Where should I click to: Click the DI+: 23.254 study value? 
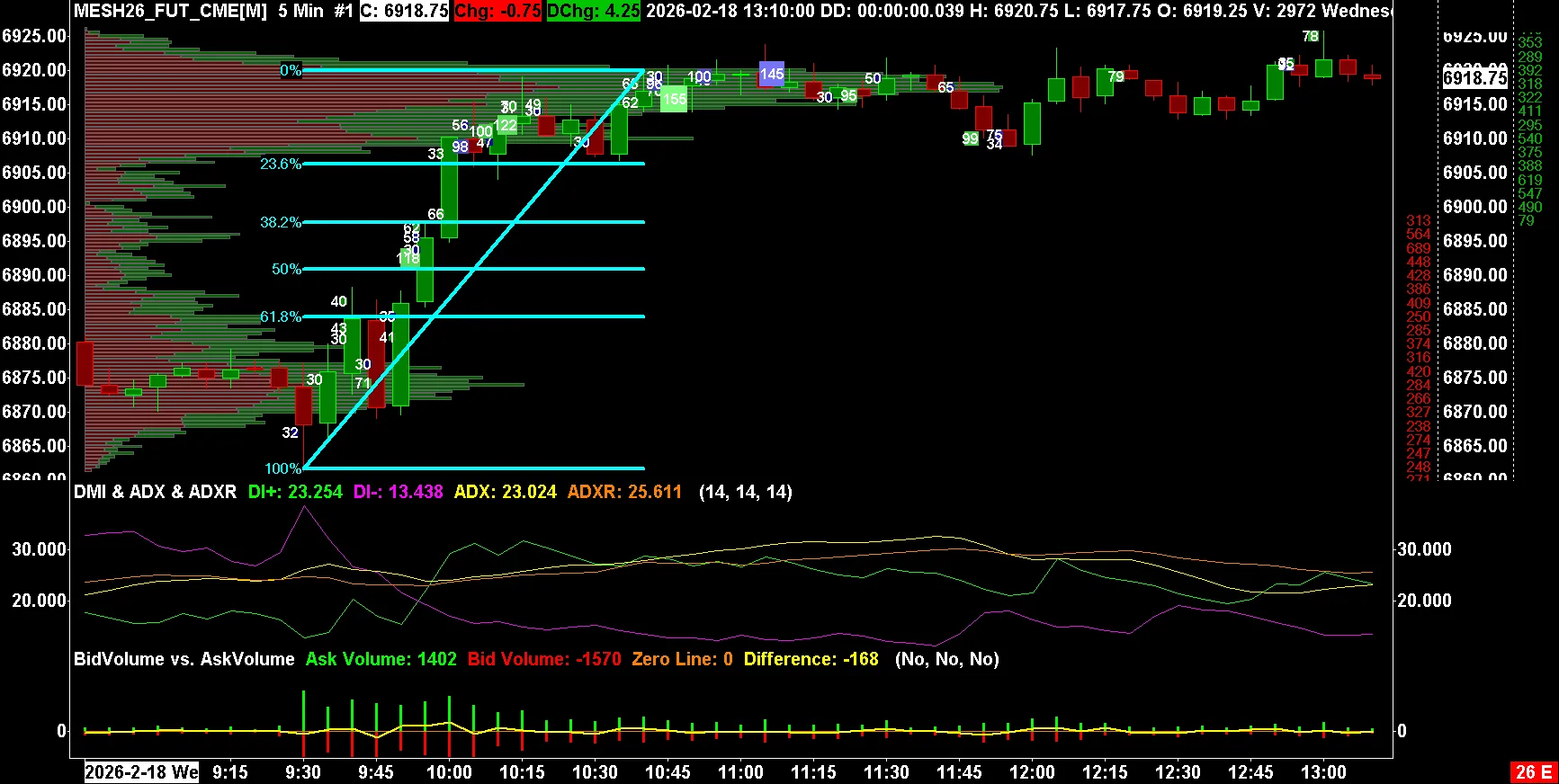coord(295,492)
